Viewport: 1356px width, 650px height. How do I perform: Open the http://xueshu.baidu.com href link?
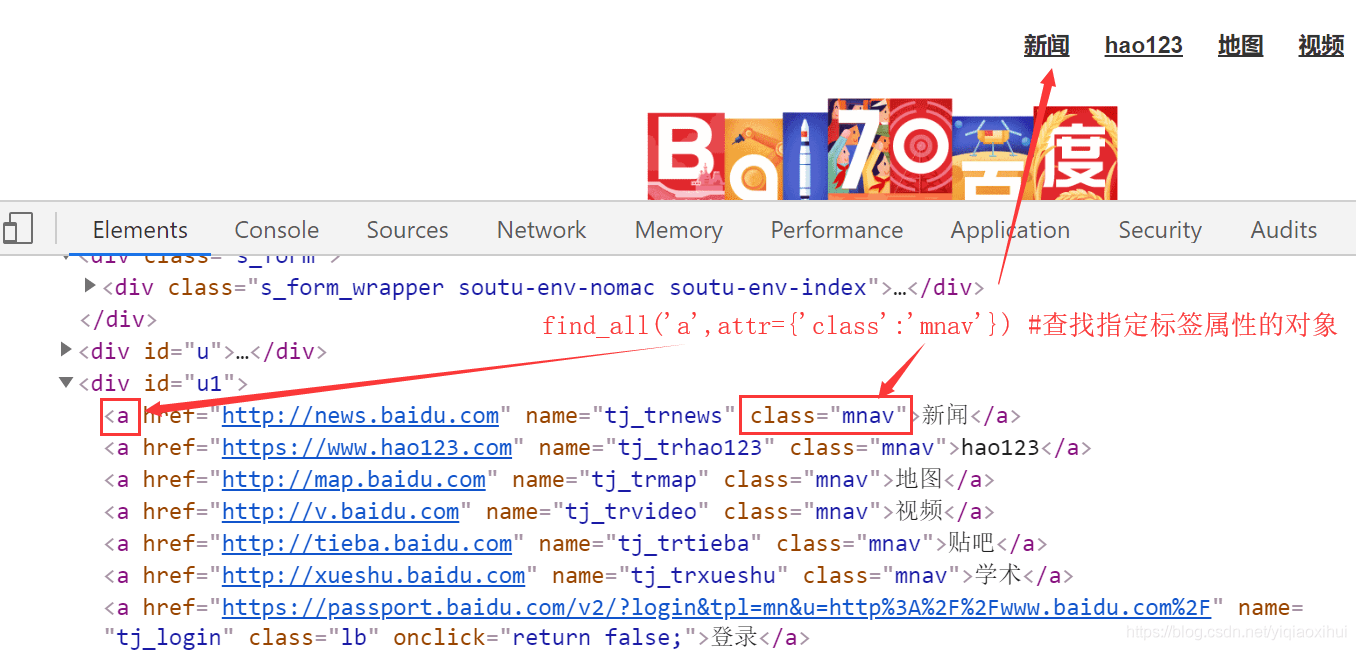point(373,575)
